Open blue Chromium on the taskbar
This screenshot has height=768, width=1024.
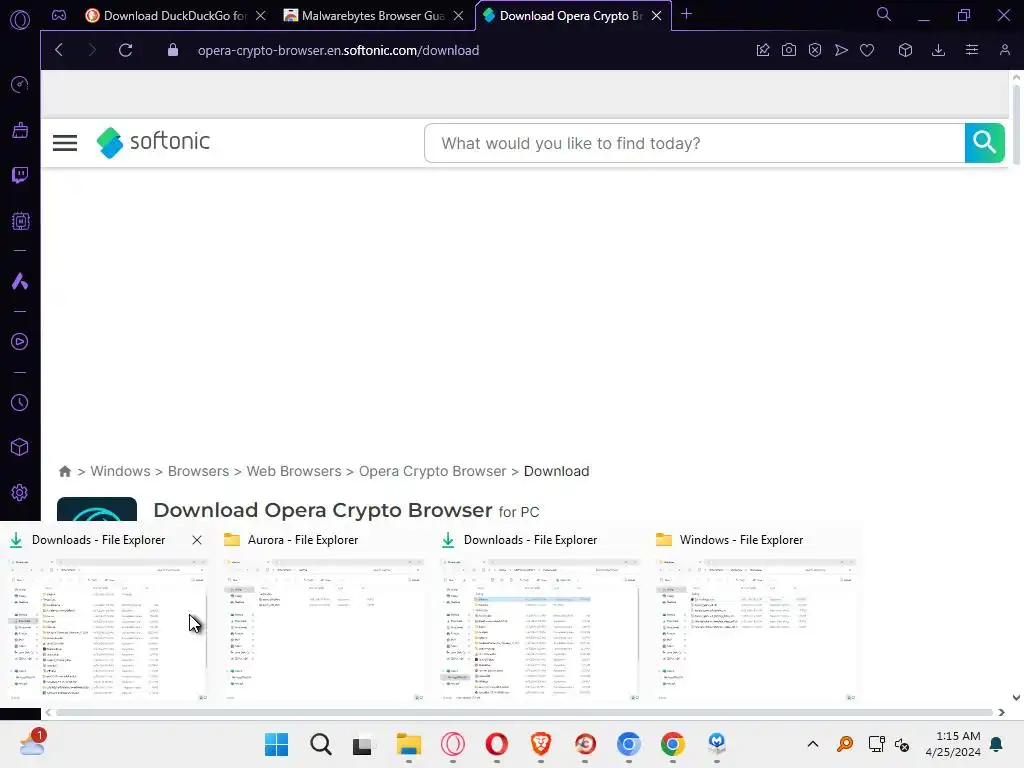click(629, 744)
